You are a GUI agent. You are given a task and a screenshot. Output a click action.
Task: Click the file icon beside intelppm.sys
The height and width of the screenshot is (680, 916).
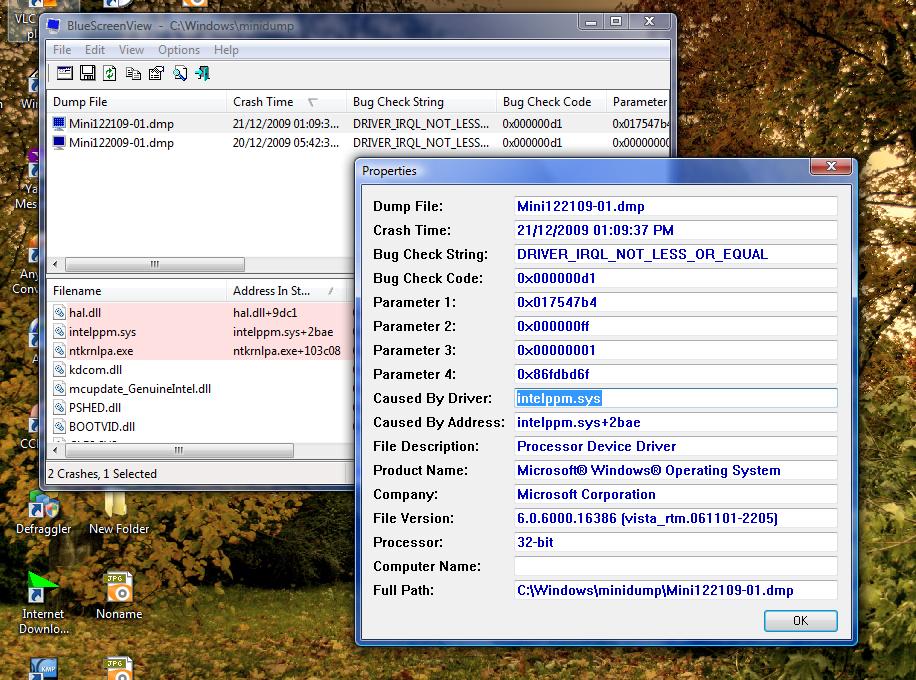59,332
